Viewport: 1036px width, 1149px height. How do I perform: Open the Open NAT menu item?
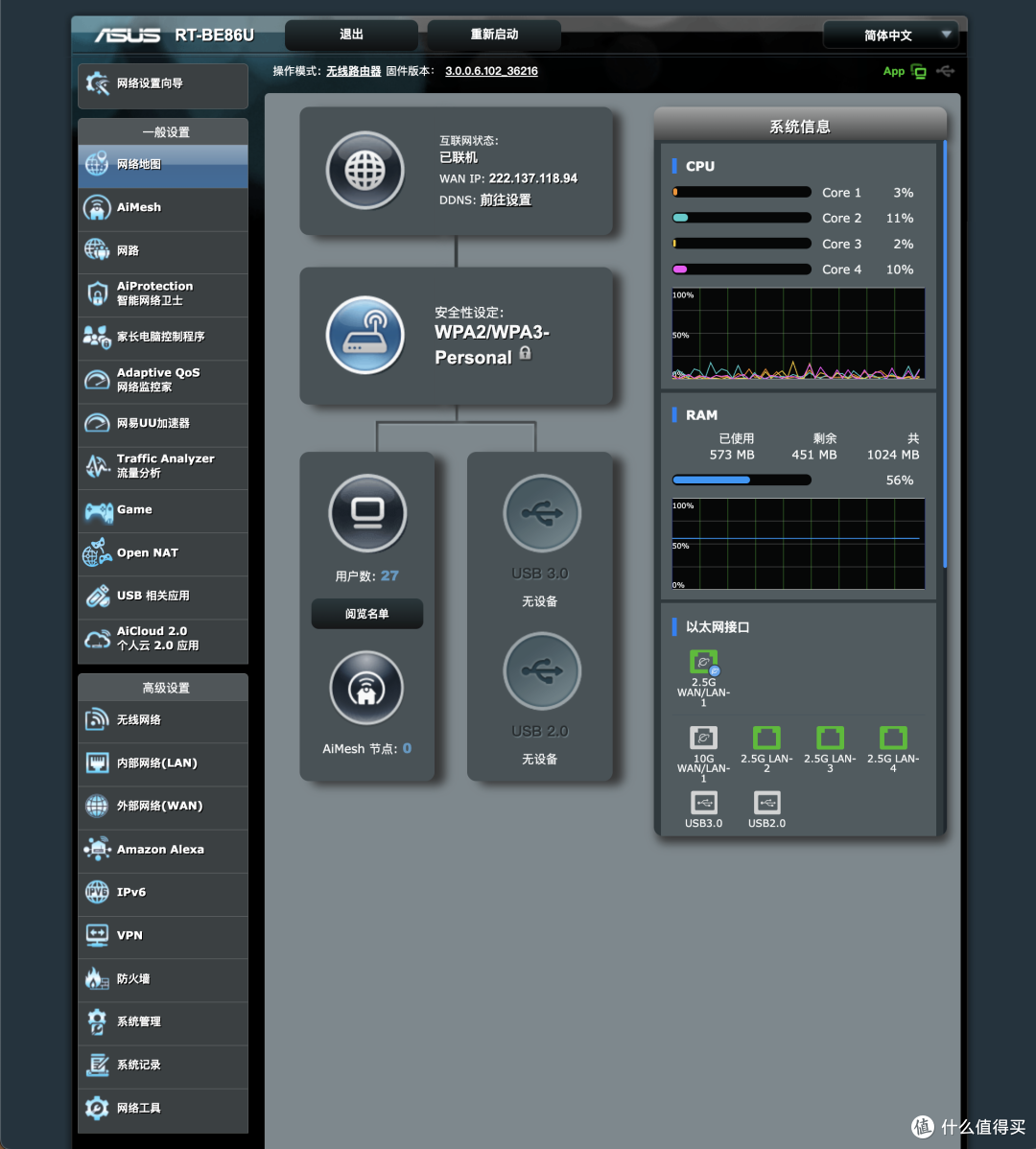click(x=163, y=553)
